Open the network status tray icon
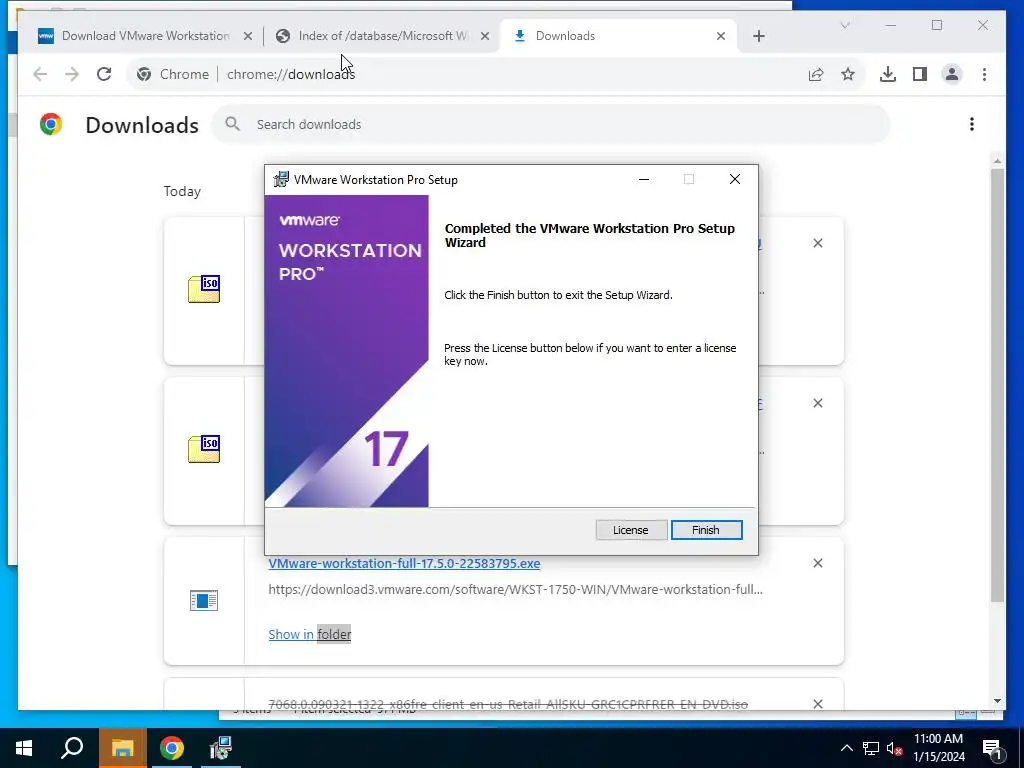Image resolution: width=1024 pixels, height=768 pixels. pos(871,748)
